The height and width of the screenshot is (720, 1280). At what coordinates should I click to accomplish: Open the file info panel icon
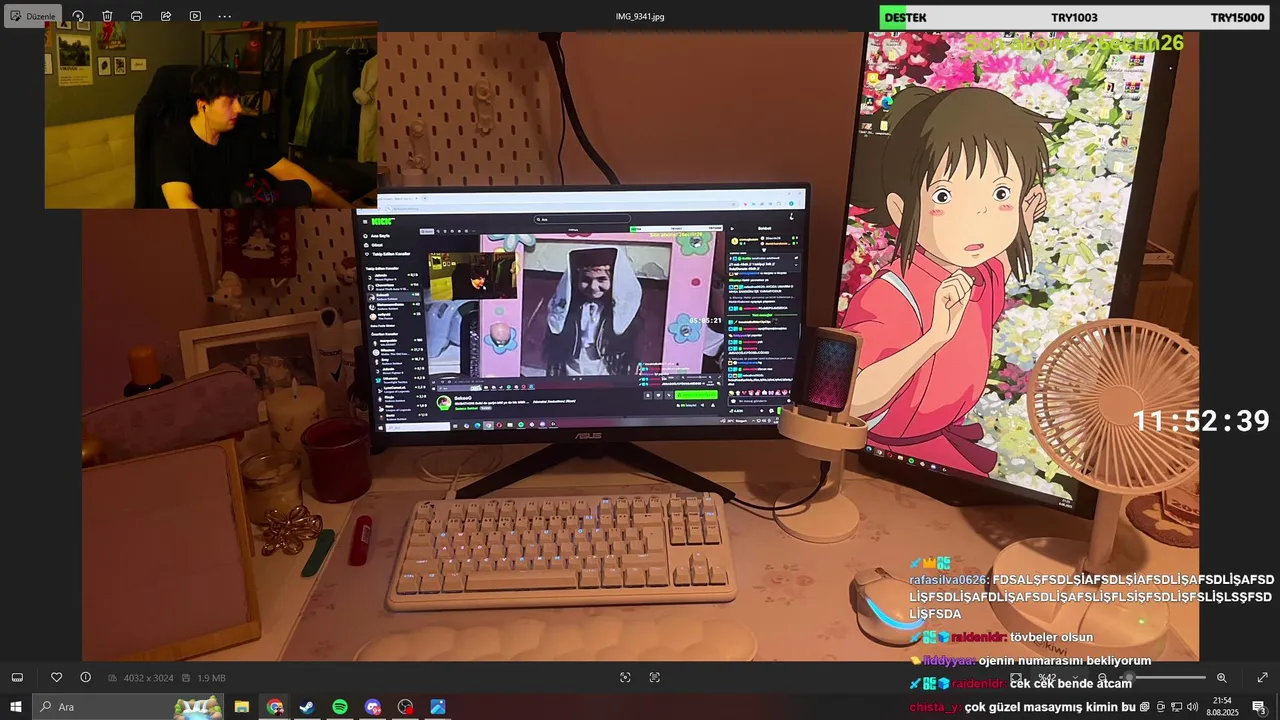click(x=85, y=677)
